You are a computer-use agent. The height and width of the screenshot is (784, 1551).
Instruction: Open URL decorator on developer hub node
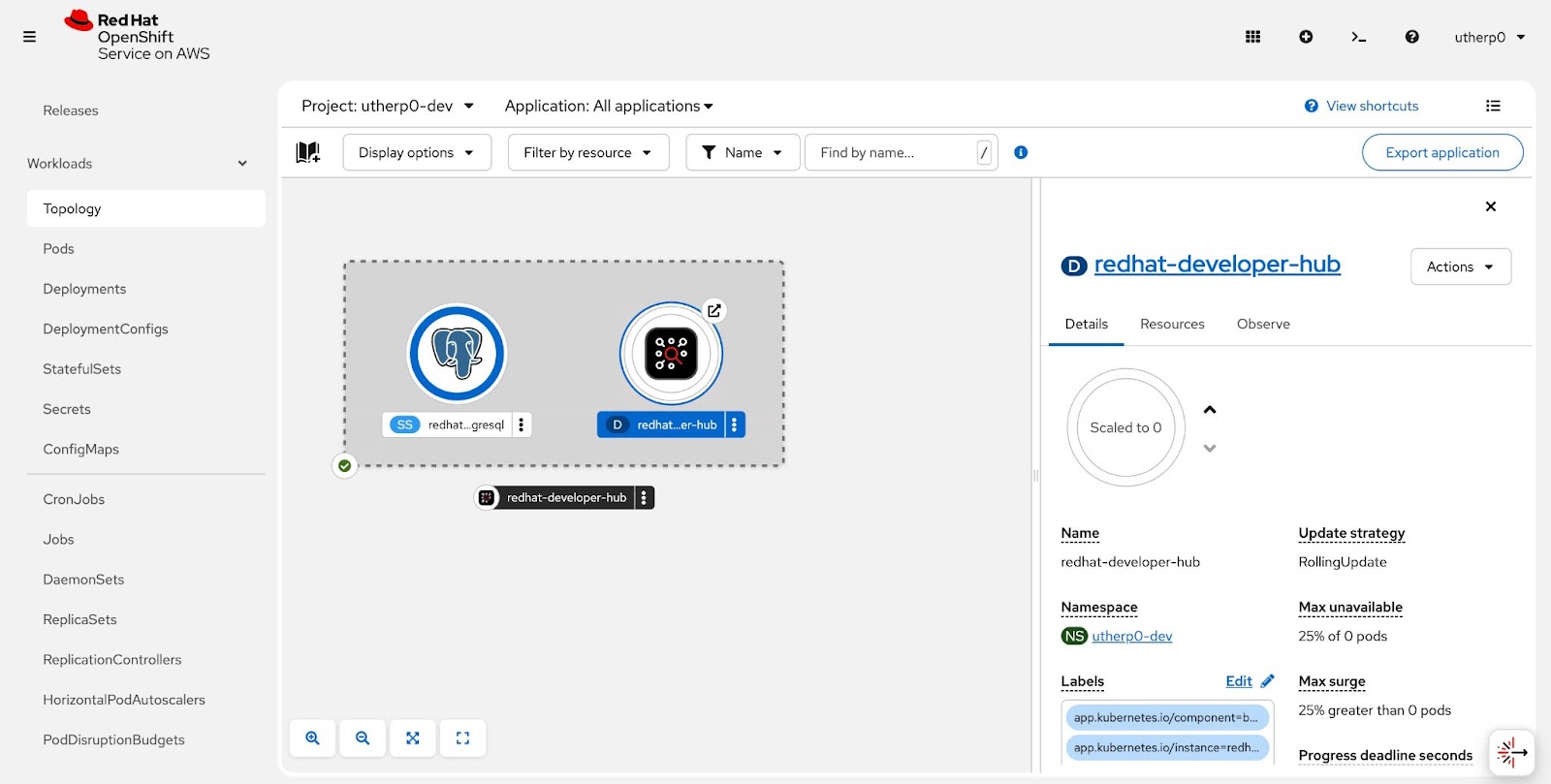(x=713, y=310)
